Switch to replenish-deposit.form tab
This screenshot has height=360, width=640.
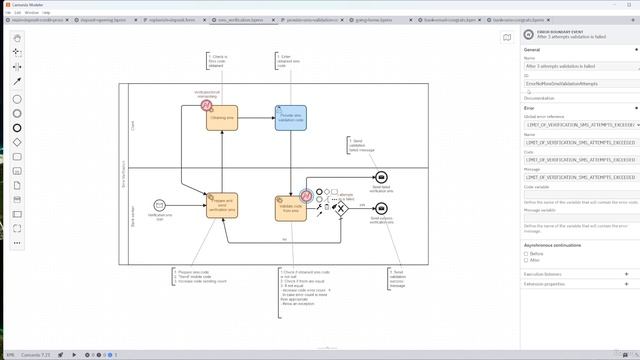[x=172, y=20]
